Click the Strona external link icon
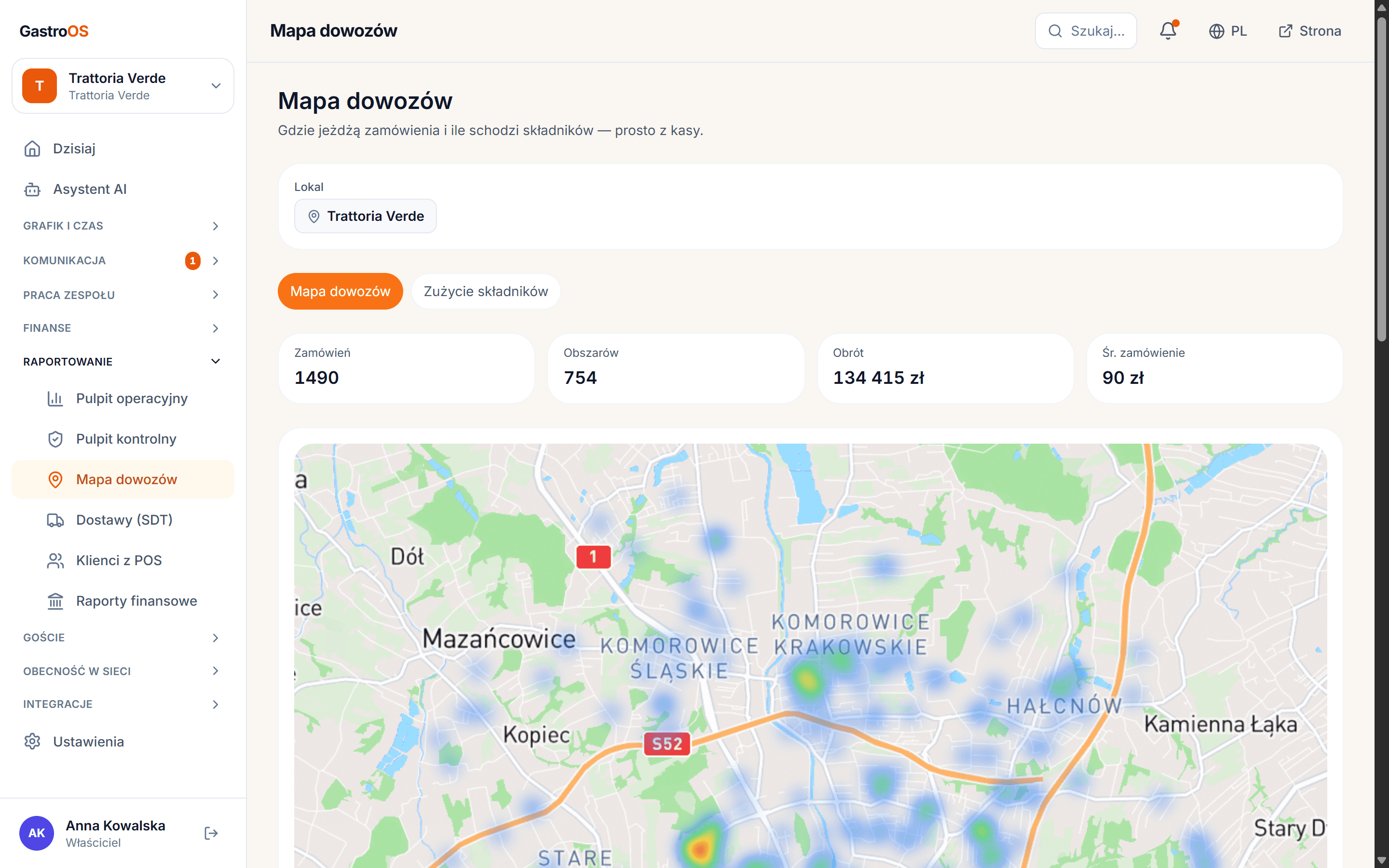 pos(1285,31)
